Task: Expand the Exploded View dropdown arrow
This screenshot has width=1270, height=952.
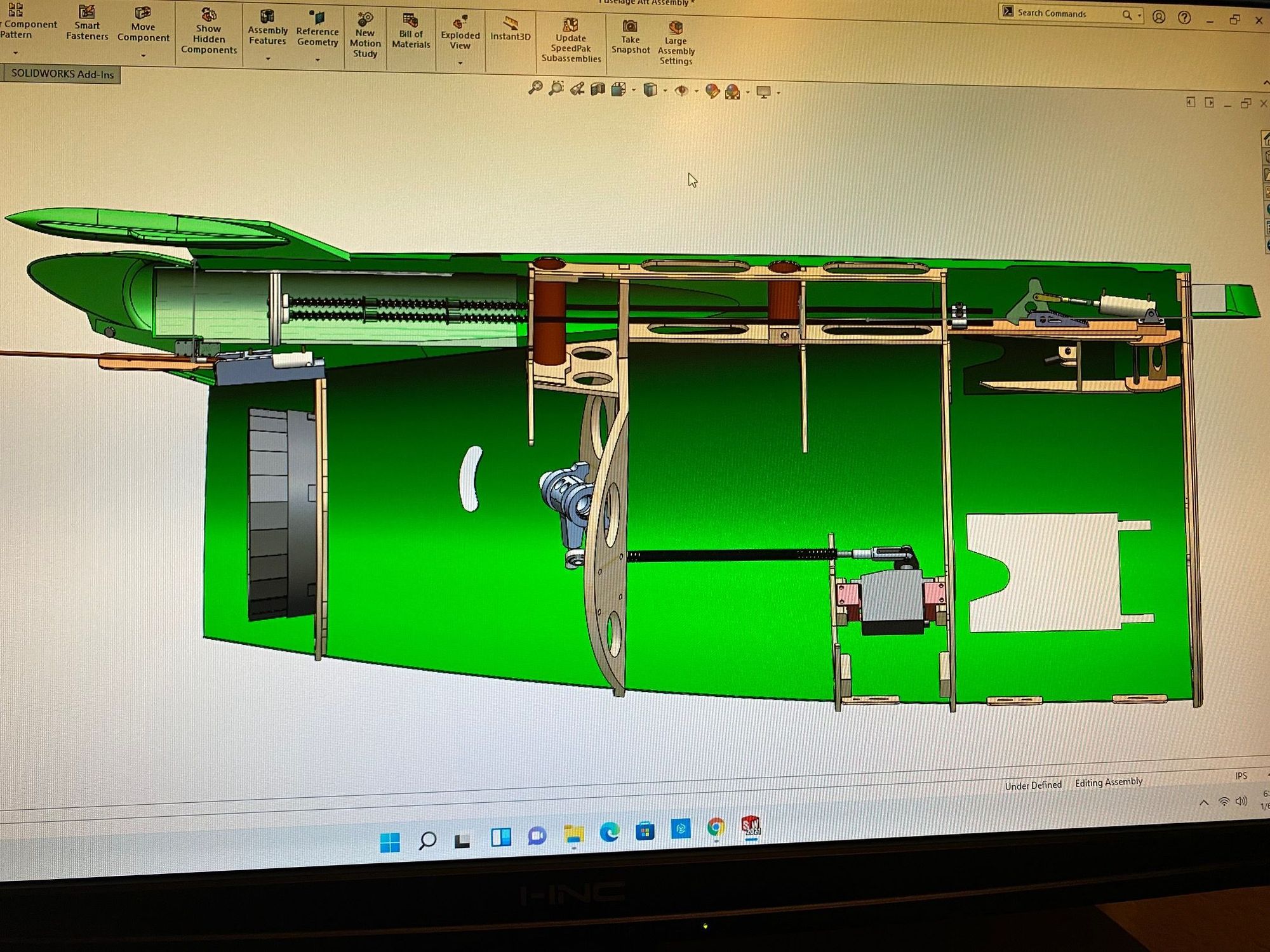Action: tap(460, 63)
